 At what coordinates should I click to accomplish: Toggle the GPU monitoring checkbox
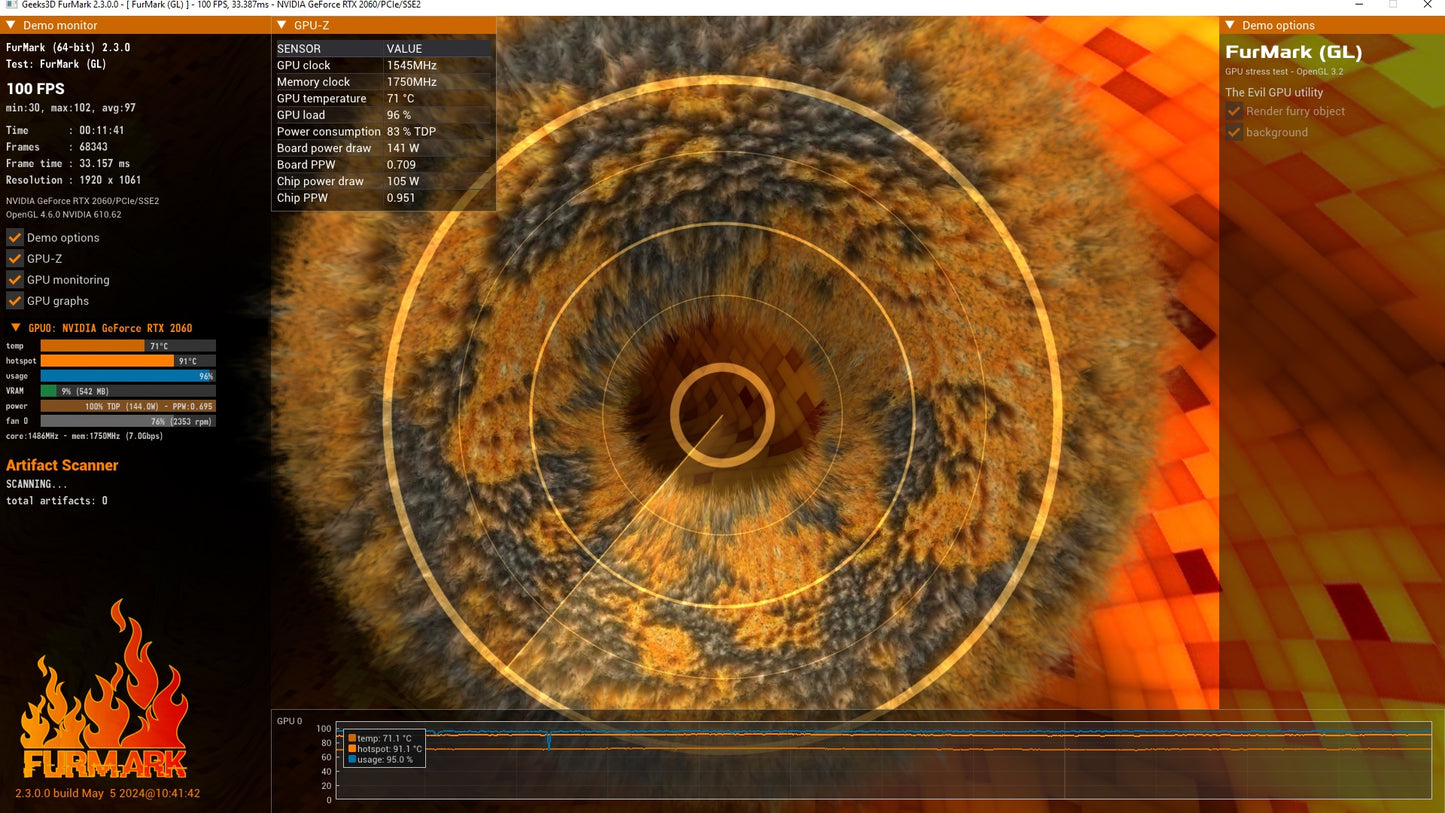tap(15, 280)
